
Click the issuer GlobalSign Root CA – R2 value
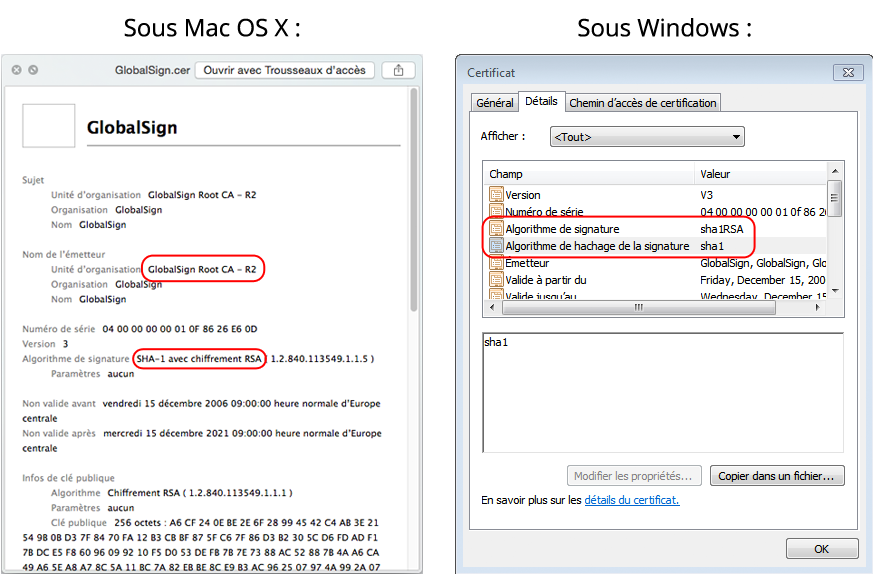[x=202, y=269]
